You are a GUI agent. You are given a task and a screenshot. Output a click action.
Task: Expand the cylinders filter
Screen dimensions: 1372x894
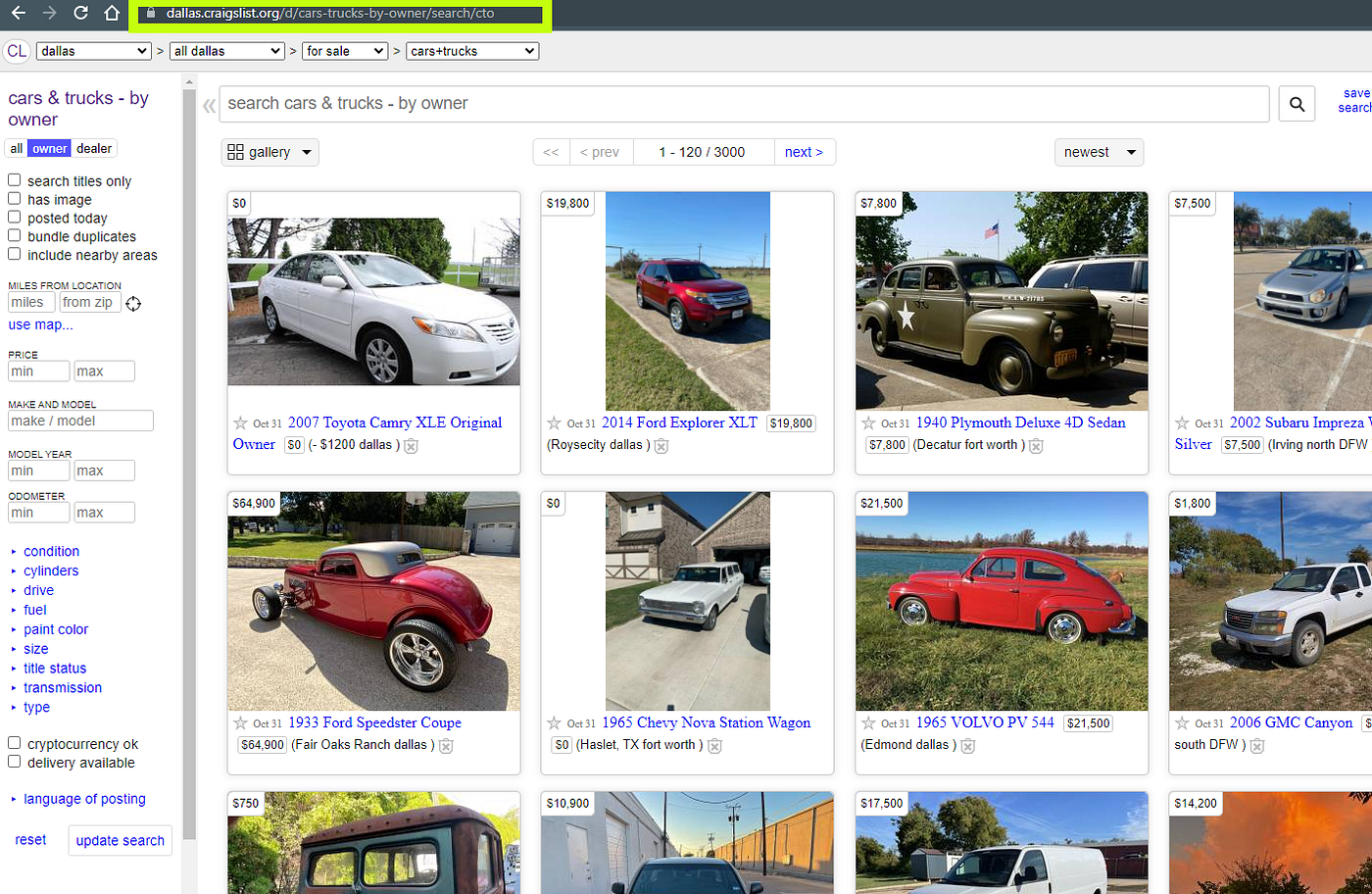click(x=51, y=571)
